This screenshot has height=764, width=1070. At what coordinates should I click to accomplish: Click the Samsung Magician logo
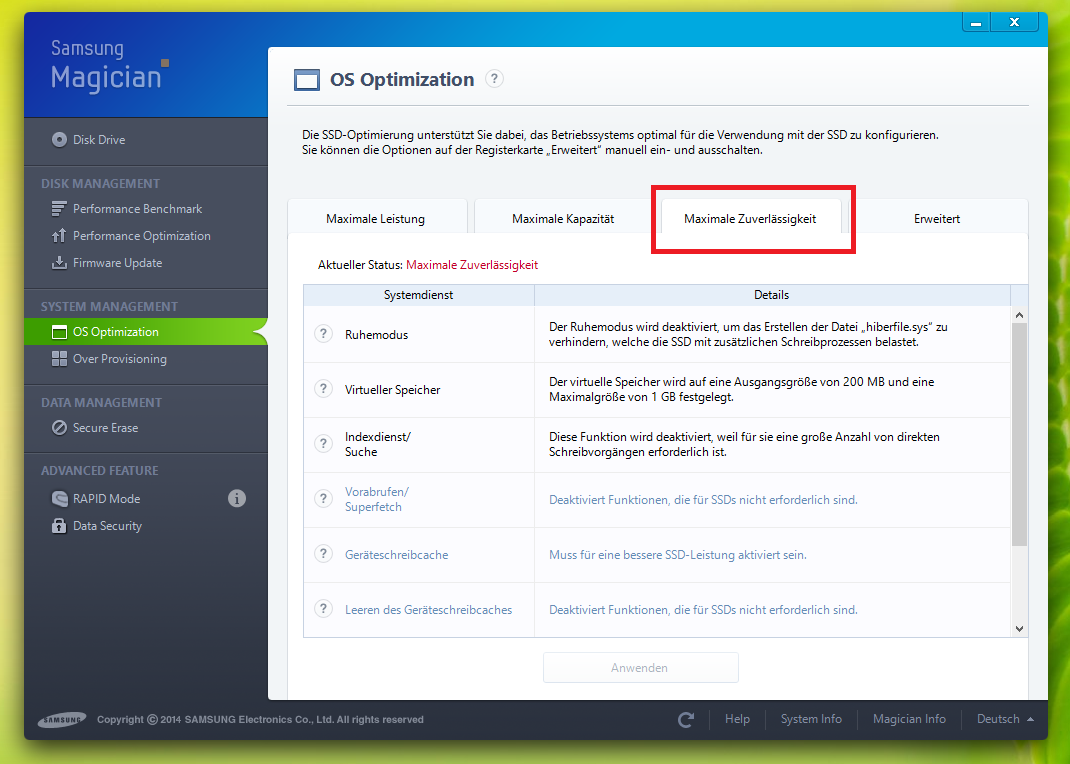coord(110,66)
